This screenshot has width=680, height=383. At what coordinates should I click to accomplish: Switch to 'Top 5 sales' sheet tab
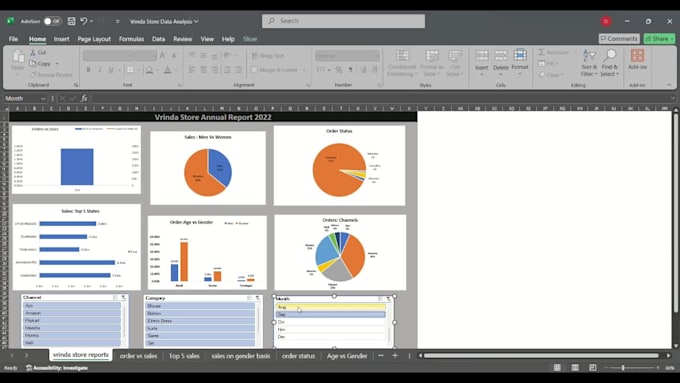point(184,356)
